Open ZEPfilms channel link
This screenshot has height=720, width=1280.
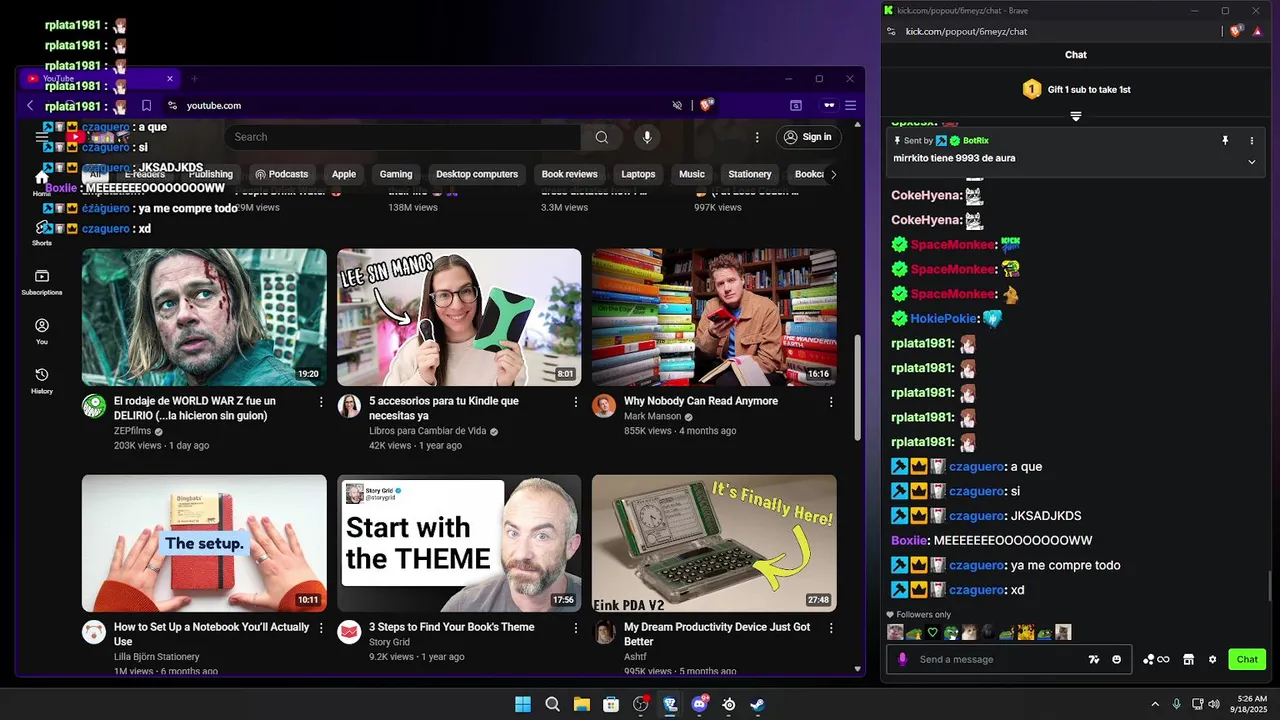[x=133, y=431]
